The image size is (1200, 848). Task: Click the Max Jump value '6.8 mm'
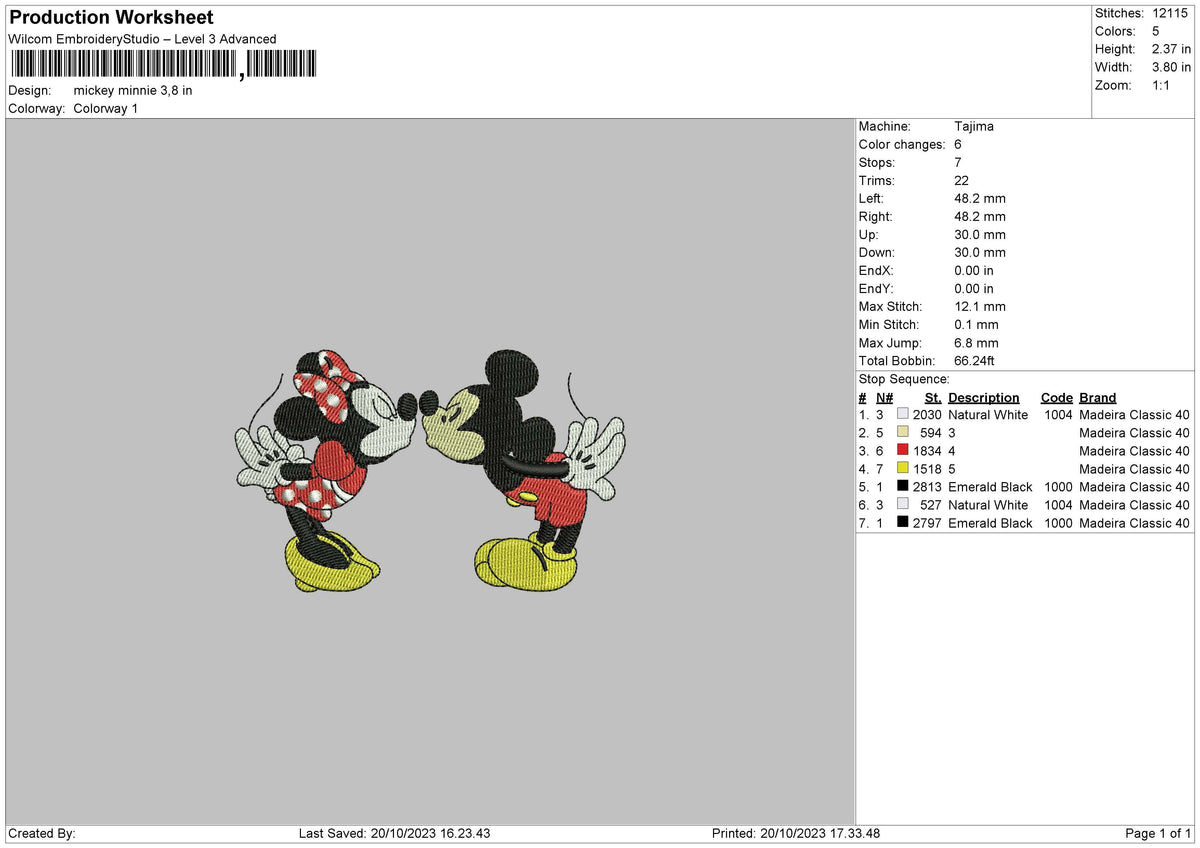977,342
